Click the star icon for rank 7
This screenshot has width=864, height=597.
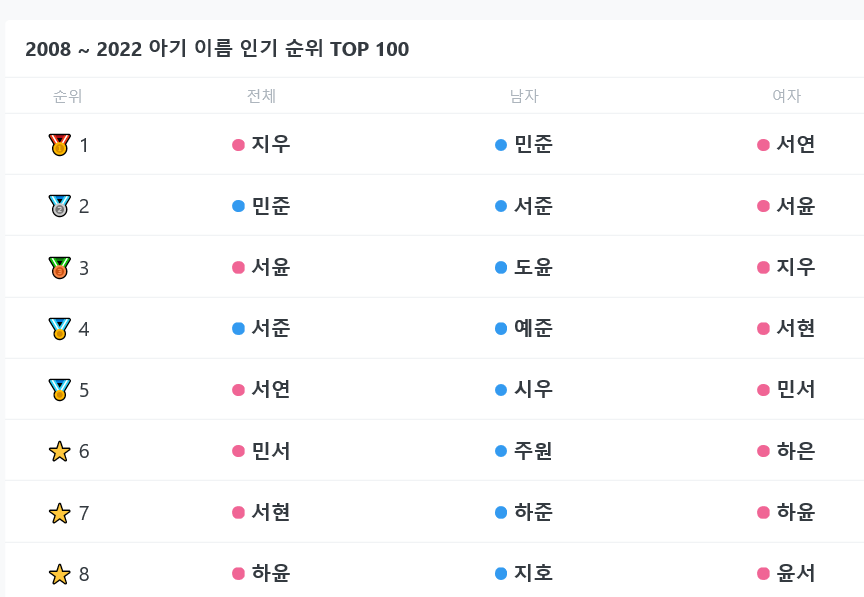tap(60, 513)
